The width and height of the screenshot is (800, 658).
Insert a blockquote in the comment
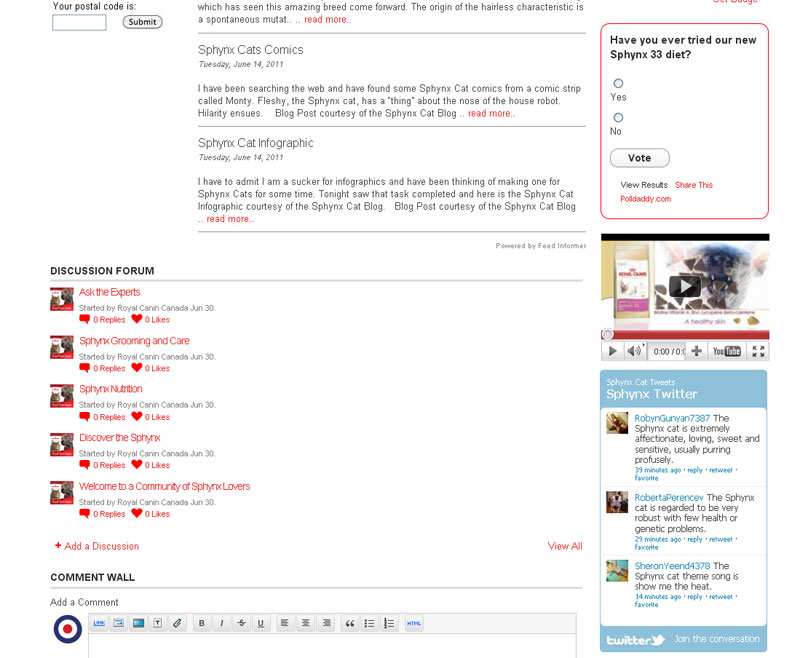click(350, 623)
